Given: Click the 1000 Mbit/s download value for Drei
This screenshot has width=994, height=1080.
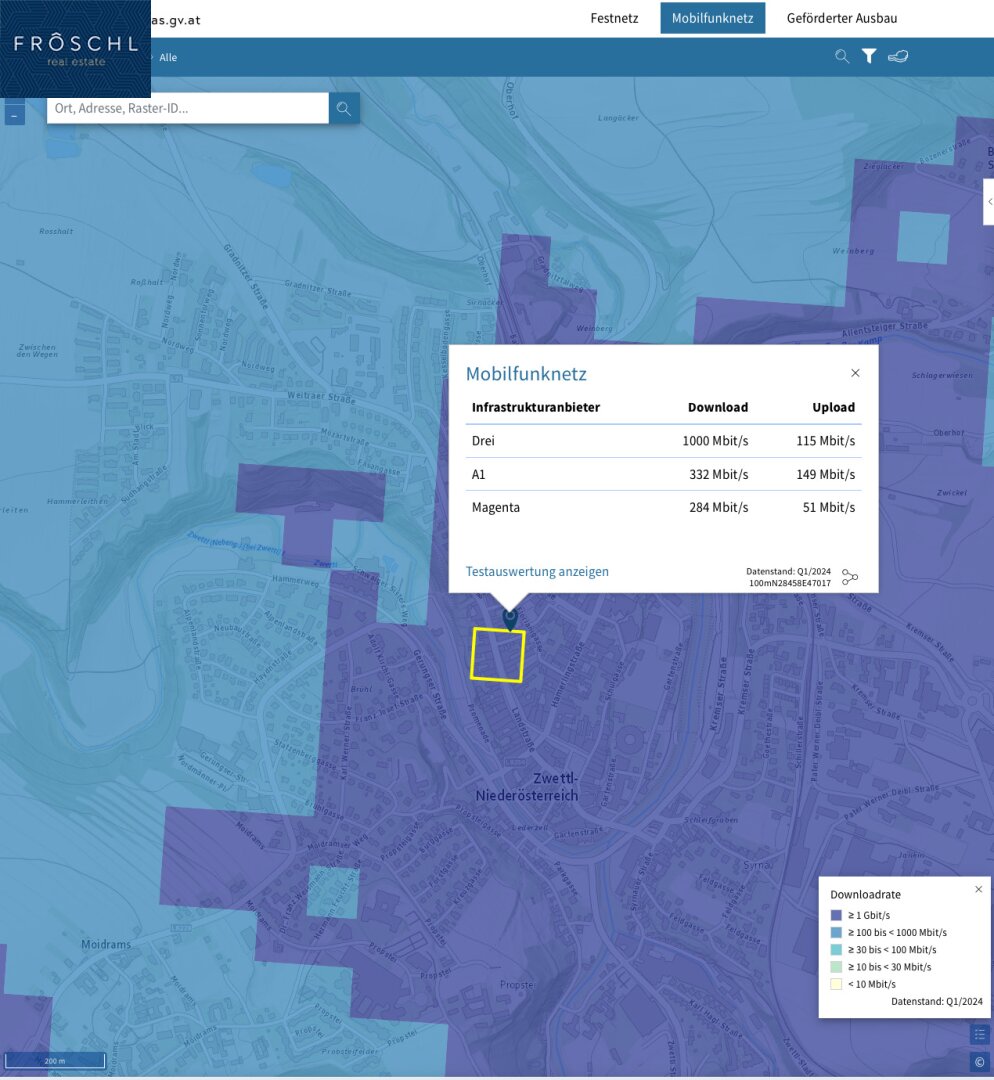Looking at the screenshot, I should (715, 441).
